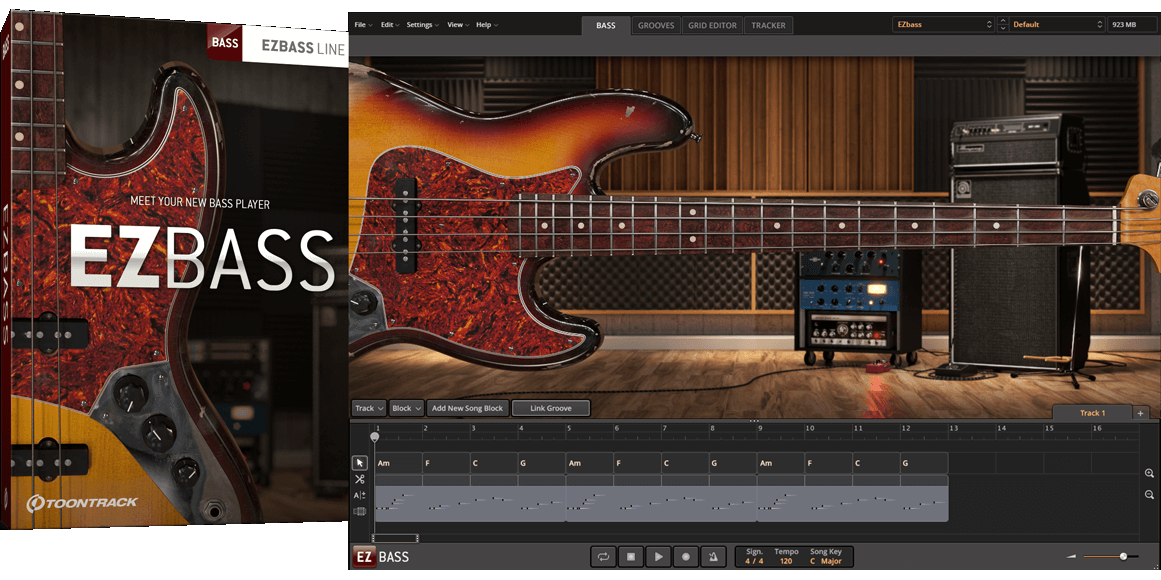This screenshot has height=580, width=1161.
Task: Switch to the GROOVES tab
Action: (656, 25)
